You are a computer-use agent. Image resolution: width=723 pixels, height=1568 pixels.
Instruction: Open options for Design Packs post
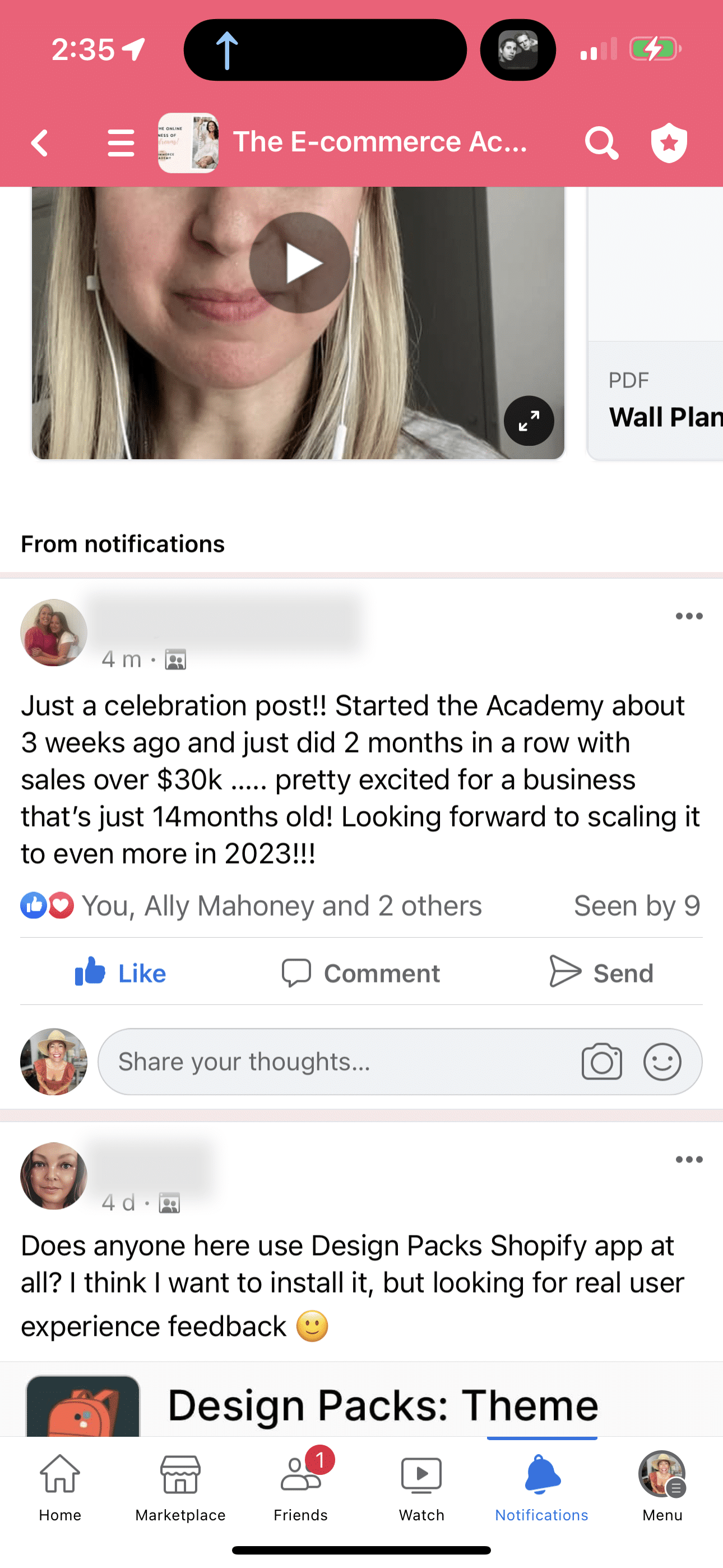click(689, 1160)
